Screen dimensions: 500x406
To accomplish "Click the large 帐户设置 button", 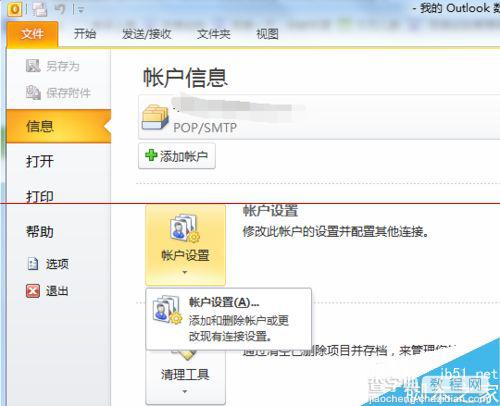I will point(185,245).
